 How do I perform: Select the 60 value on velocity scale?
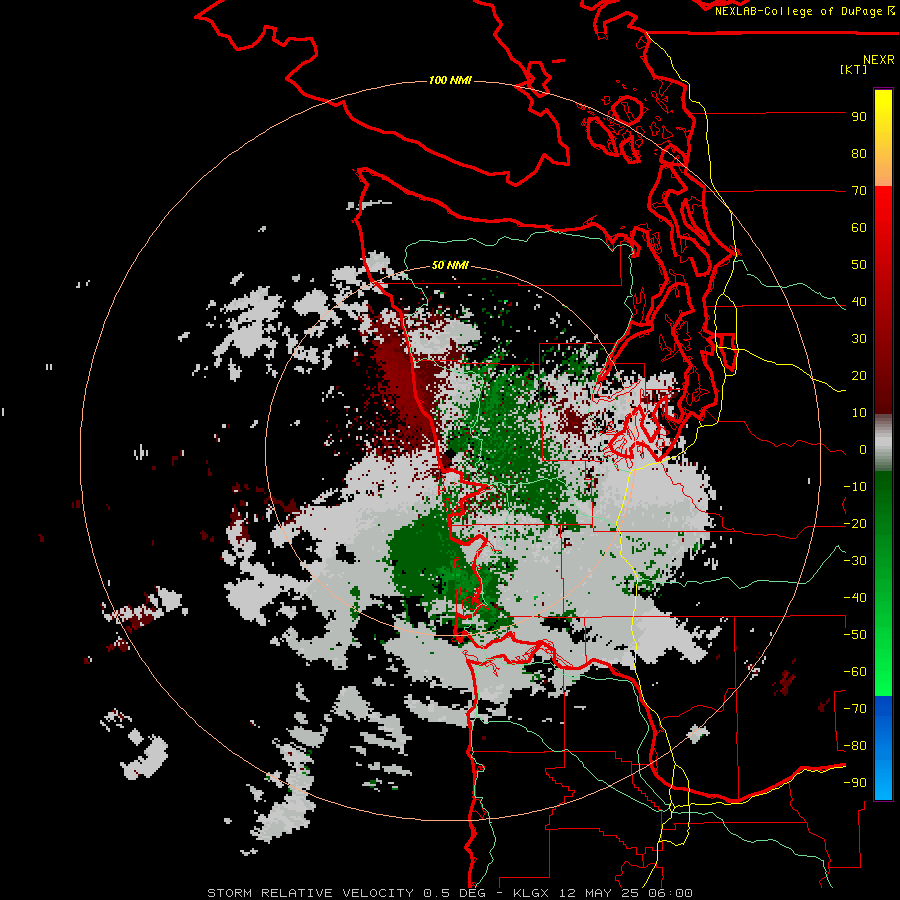[x=859, y=228]
